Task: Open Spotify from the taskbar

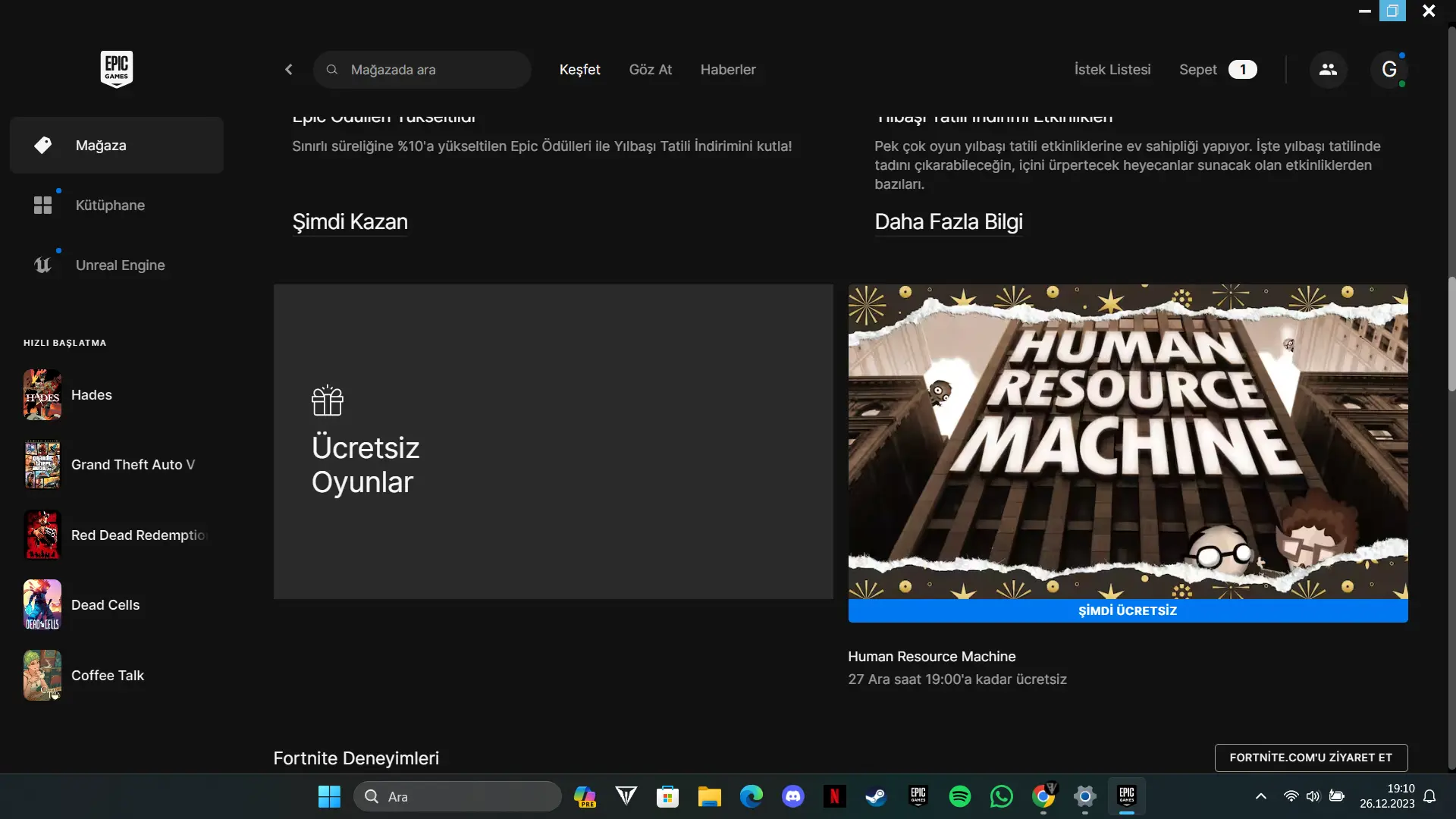Action: (960, 796)
